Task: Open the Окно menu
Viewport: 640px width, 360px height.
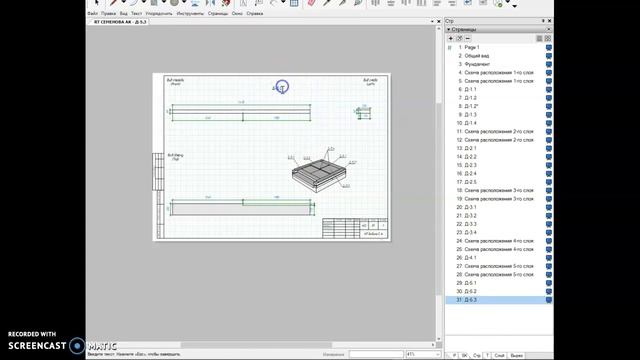Action: coord(237,13)
